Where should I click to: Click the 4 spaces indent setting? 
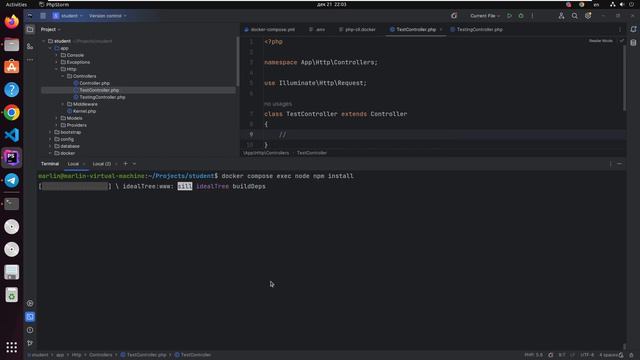pos(608,355)
